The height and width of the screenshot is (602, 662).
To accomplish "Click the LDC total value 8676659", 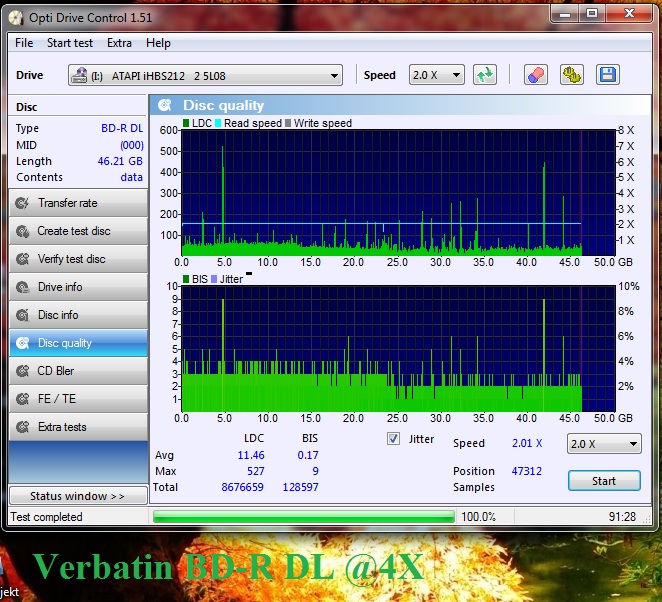I will 242,487.
